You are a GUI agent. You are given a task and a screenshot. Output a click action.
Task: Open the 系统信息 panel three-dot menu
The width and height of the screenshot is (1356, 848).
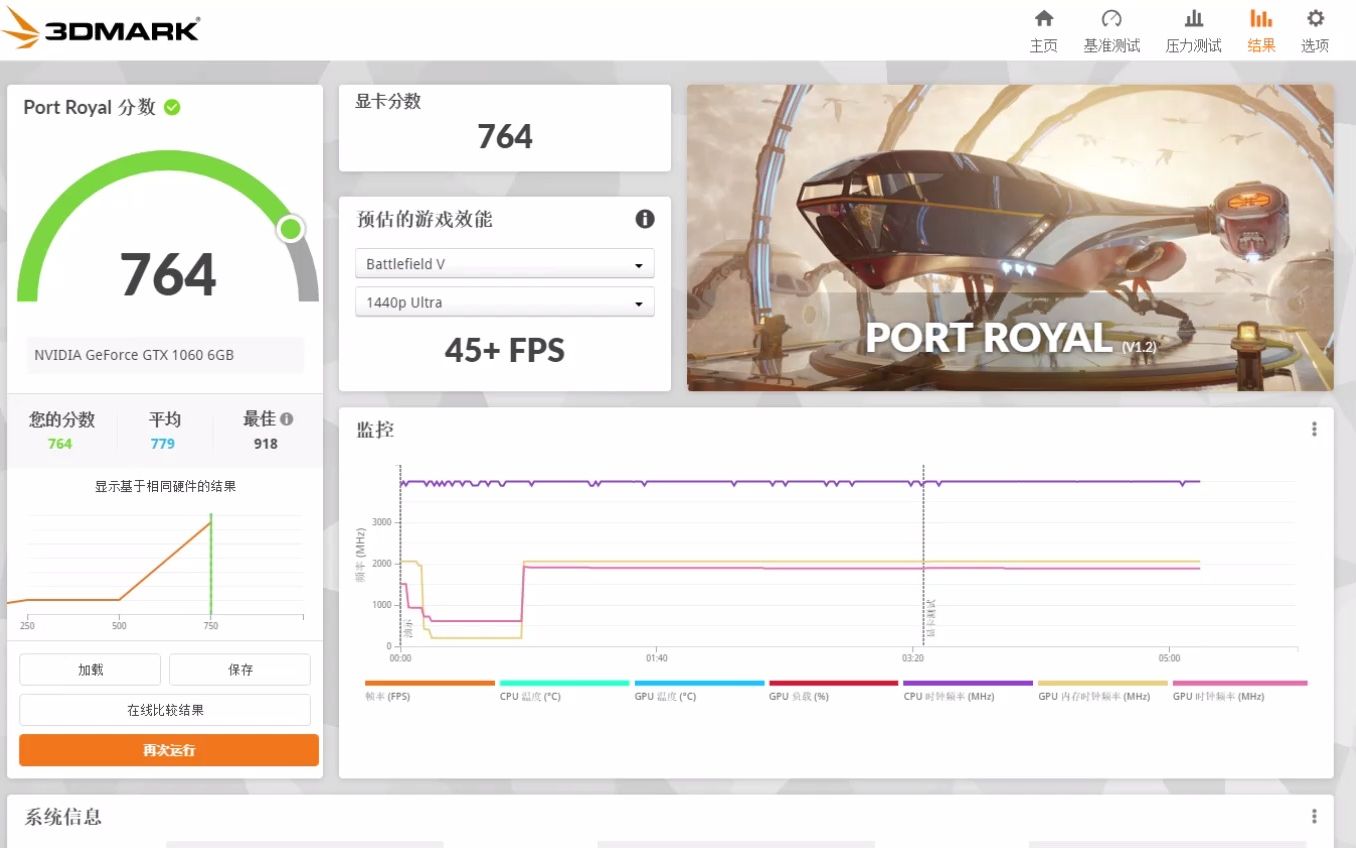pos(1314,816)
